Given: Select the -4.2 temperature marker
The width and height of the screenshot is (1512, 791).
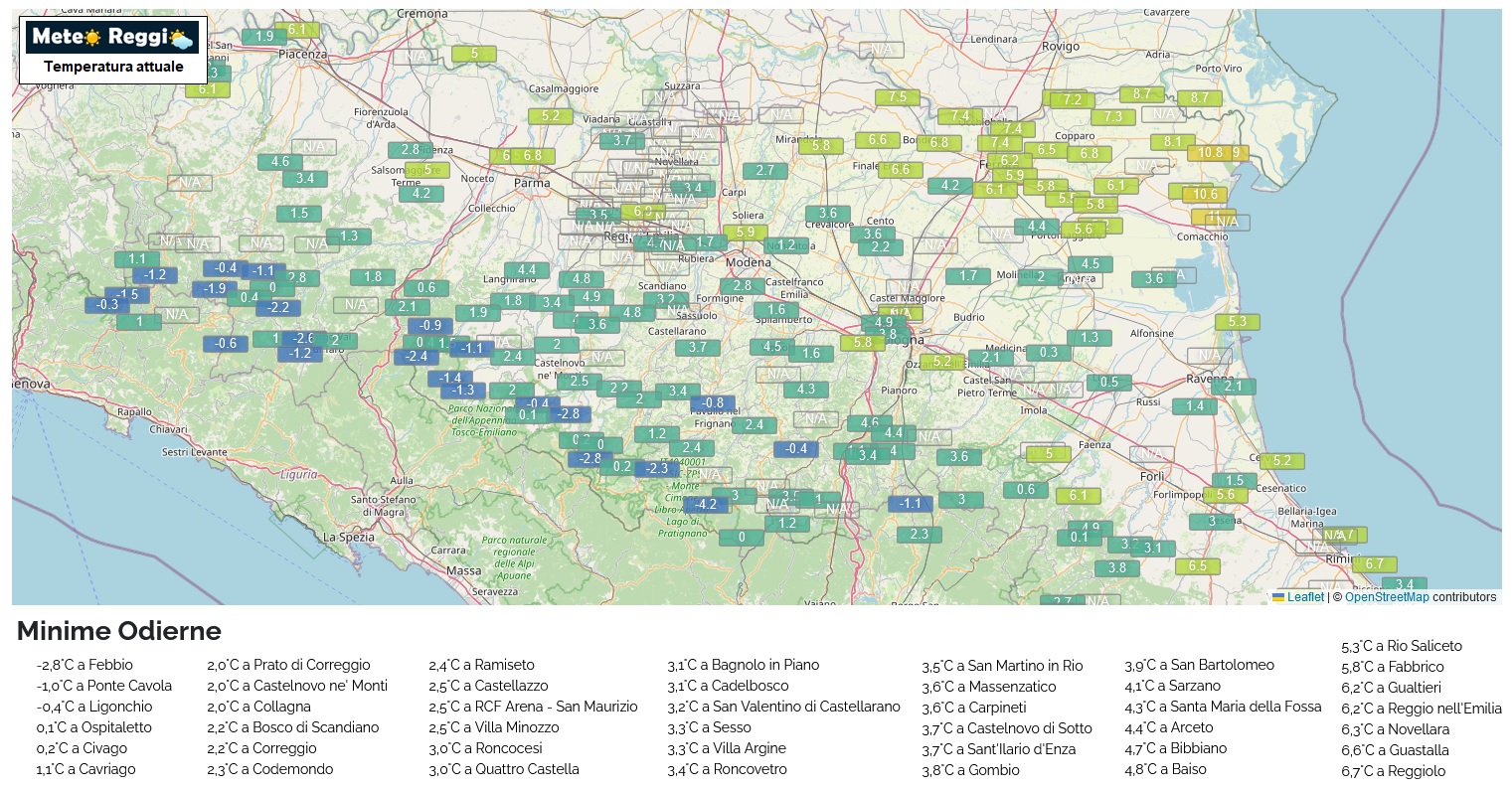Looking at the screenshot, I should tap(705, 504).
